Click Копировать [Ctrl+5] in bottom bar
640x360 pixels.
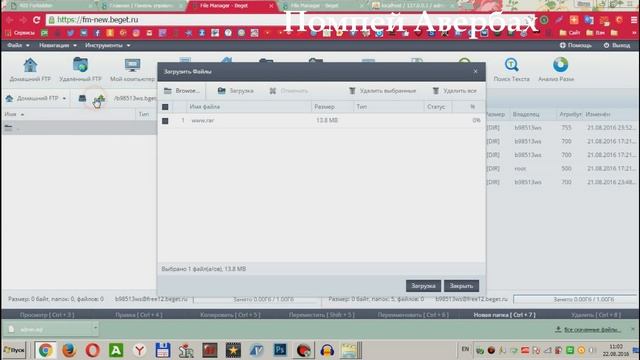pyautogui.click(x=230, y=315)
